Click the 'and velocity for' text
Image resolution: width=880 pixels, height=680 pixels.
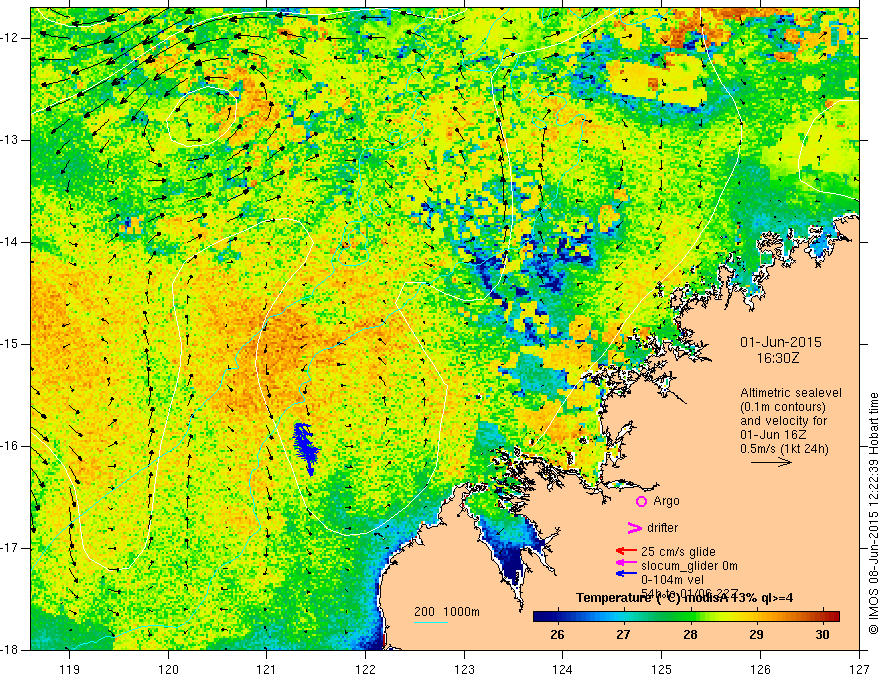click(783, 421)
